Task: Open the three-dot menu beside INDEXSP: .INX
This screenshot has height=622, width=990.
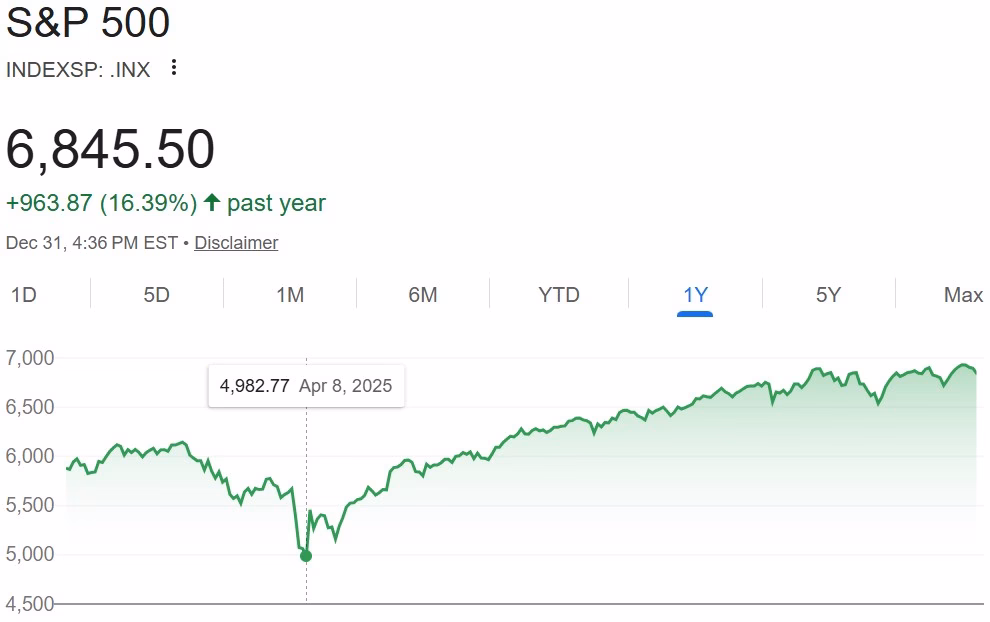Action: tap(173, 68)
